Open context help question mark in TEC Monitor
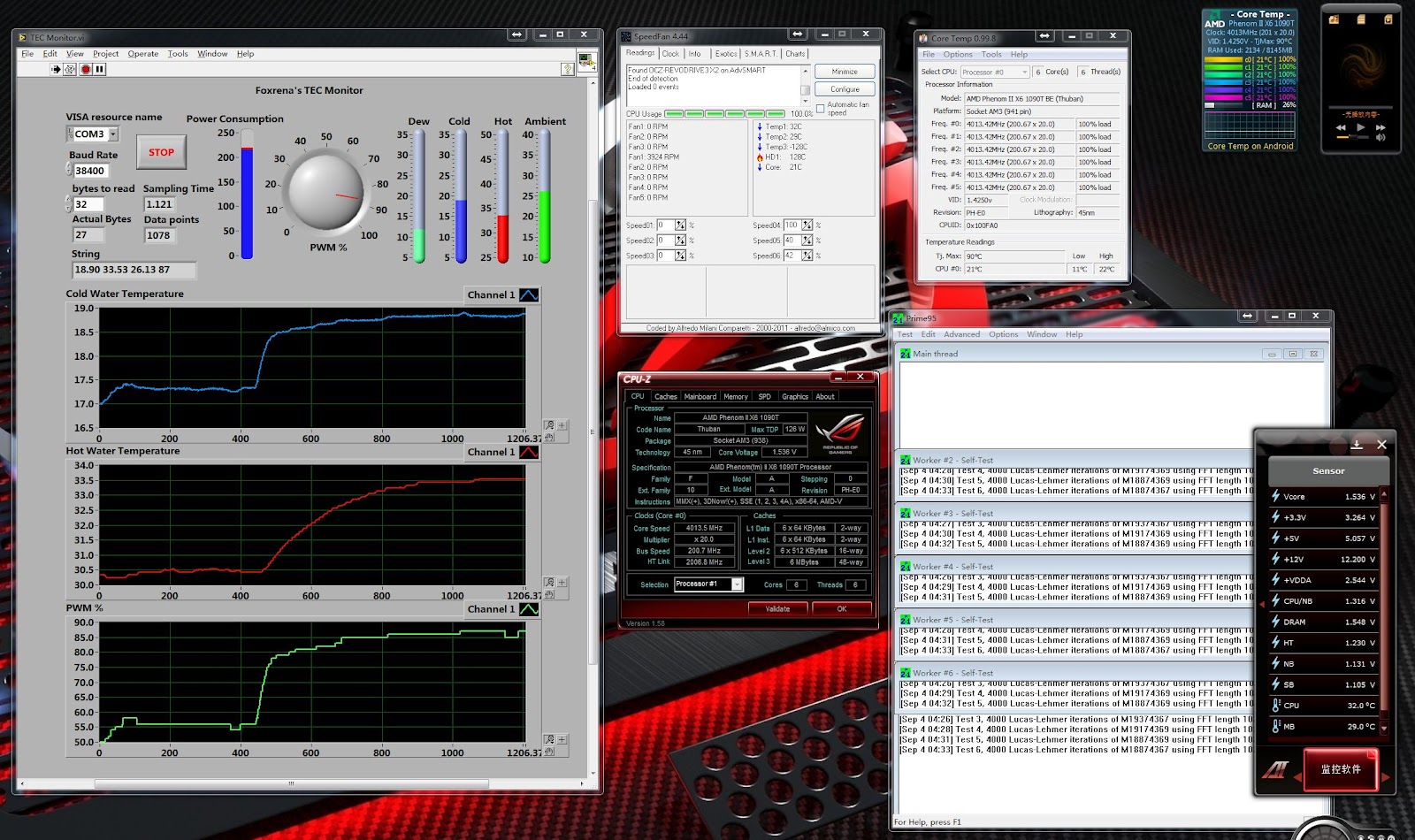Screen dimensions: 1415x840 (x=568, y=69)
